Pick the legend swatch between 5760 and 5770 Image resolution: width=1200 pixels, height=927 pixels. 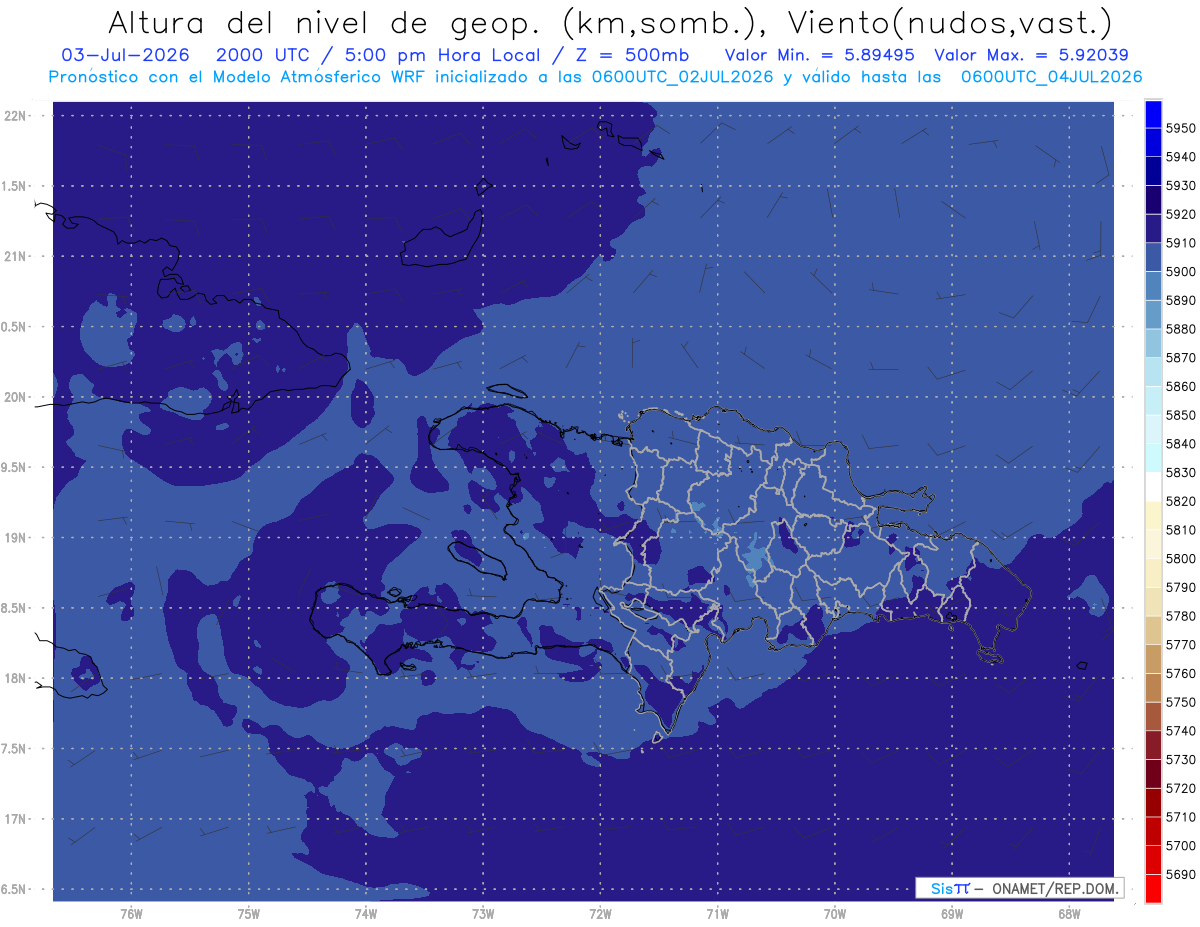(x=1153, y=659)
